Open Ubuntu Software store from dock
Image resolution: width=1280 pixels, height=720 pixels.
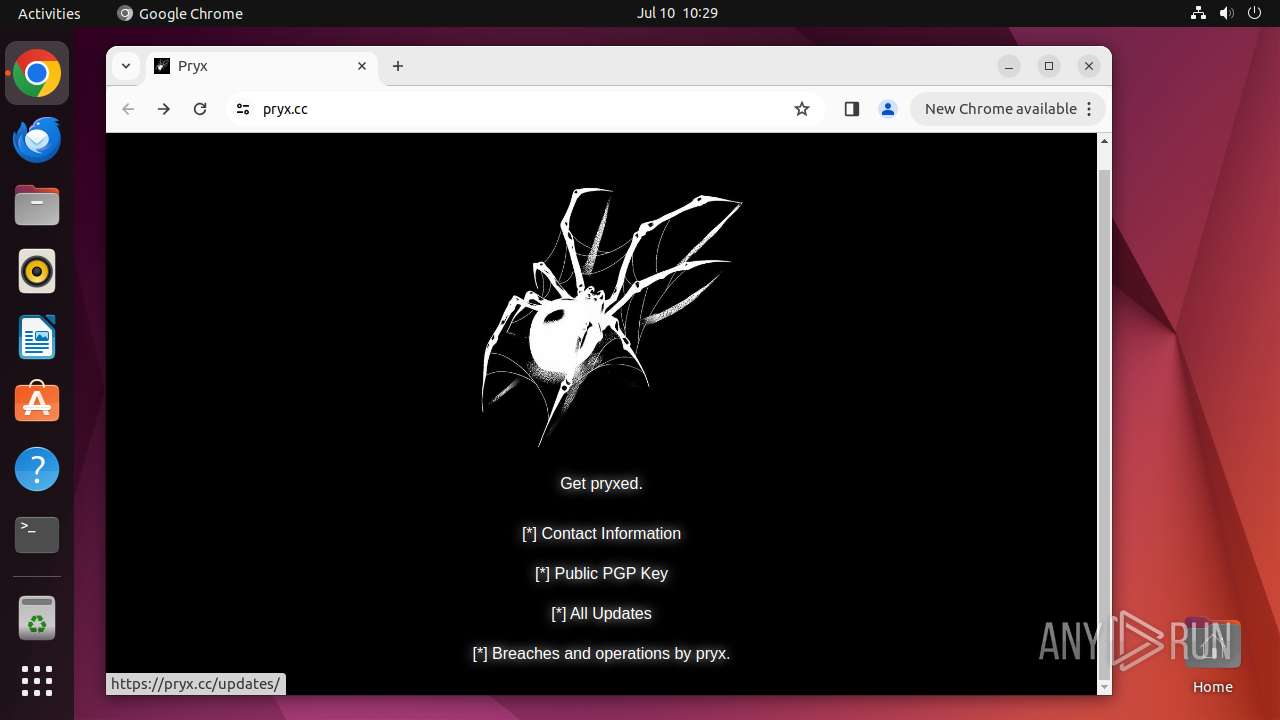[37, 403]
